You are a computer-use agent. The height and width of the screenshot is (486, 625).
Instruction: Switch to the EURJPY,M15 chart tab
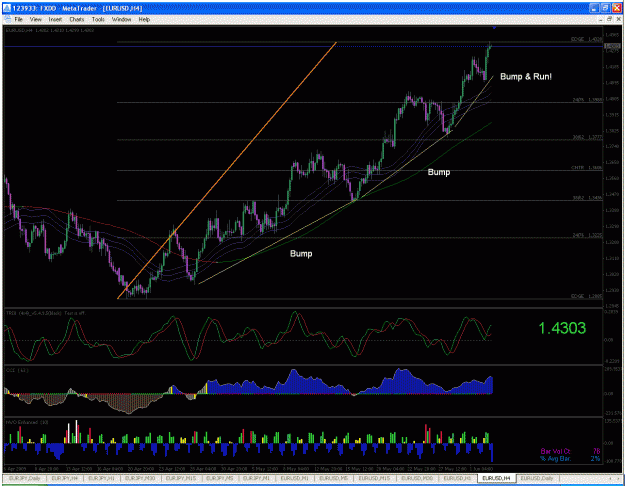181,478
